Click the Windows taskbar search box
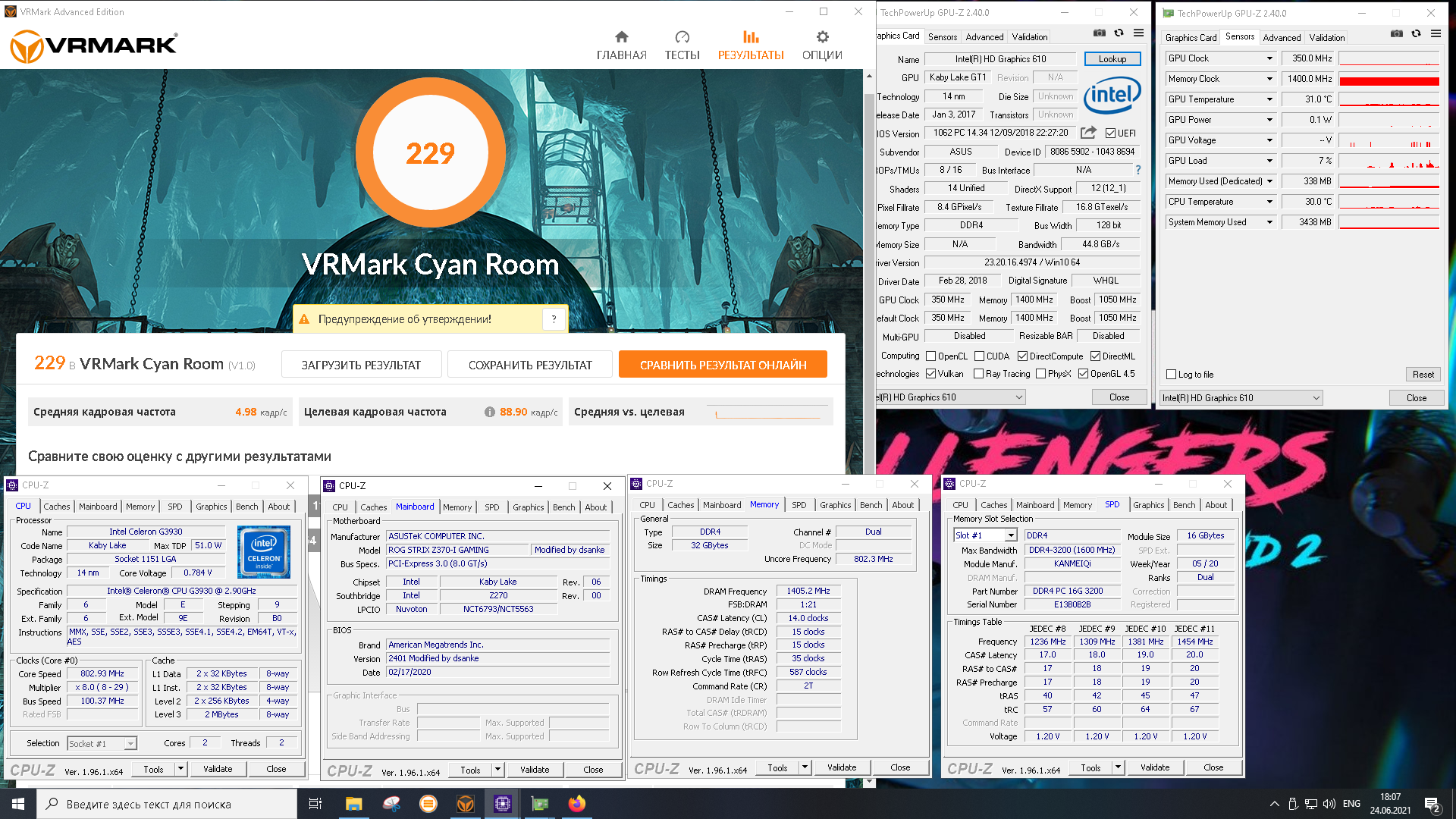This screenshot has height=819, width=1456. coord(167,804)
